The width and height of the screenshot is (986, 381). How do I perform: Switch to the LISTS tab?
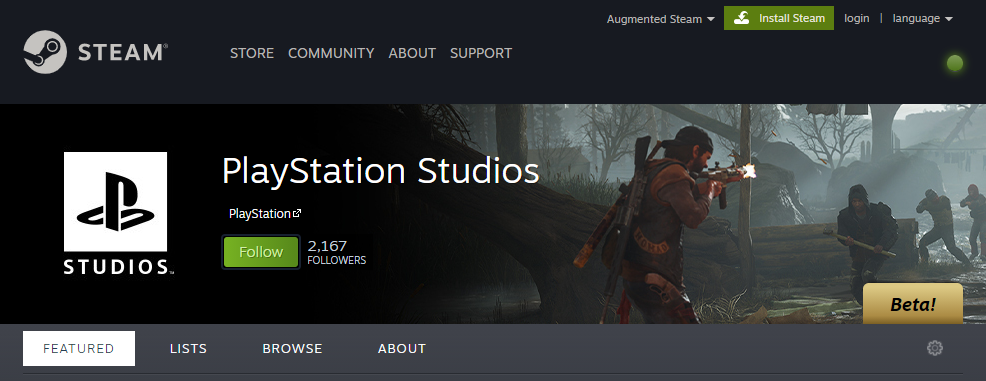188,348
